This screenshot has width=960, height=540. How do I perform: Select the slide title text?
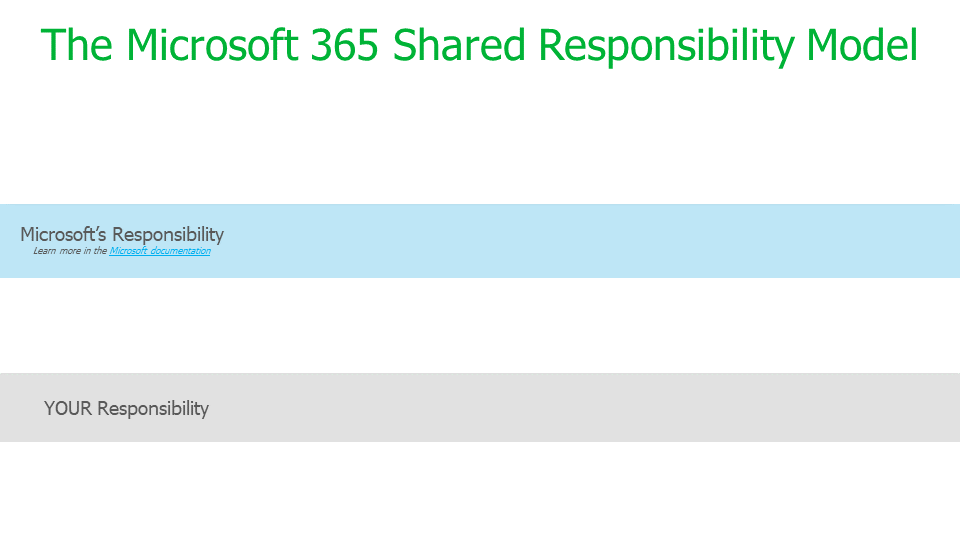point(479,45)
